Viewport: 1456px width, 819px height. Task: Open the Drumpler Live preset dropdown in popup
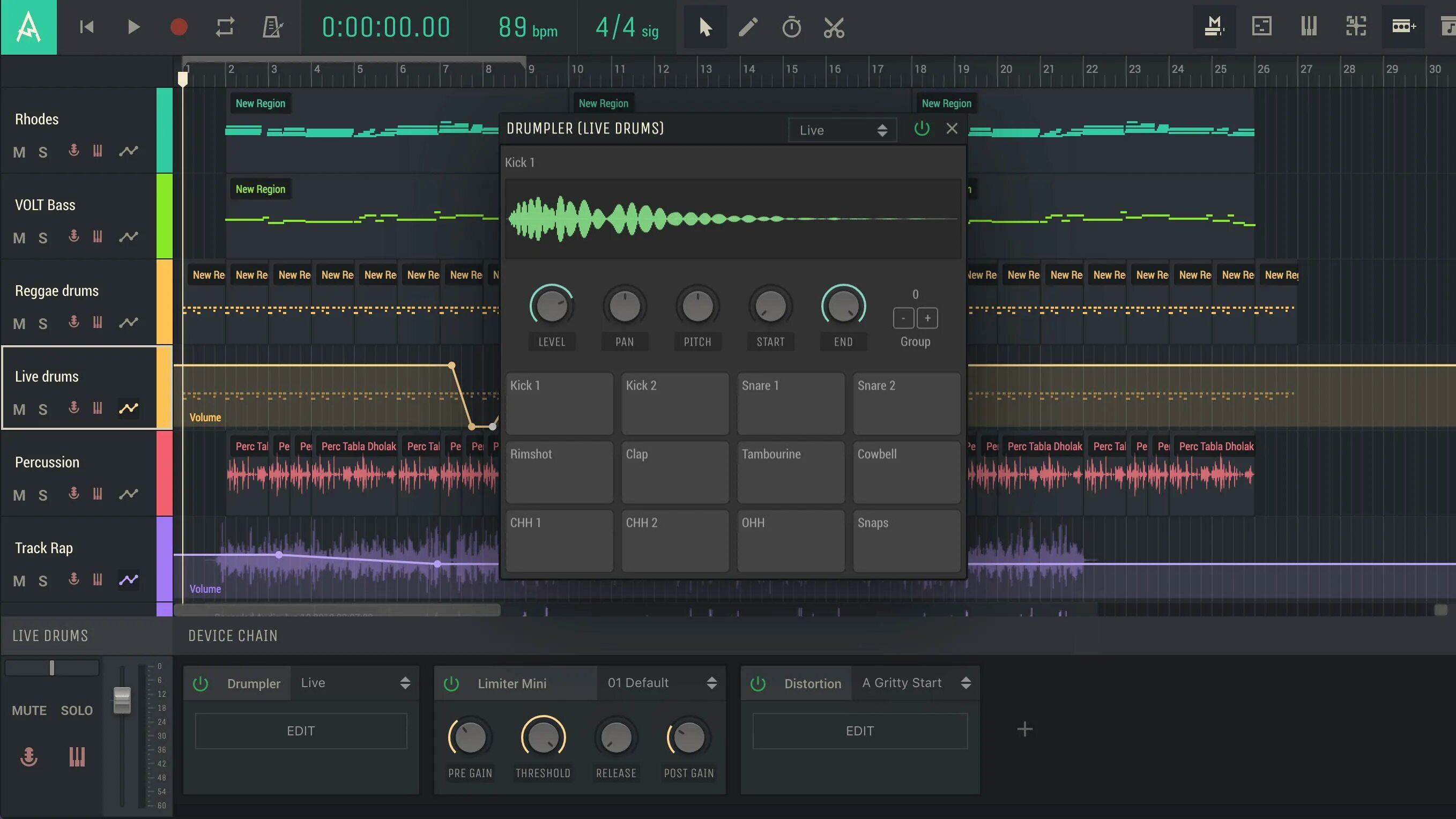[x=842, y=130]
